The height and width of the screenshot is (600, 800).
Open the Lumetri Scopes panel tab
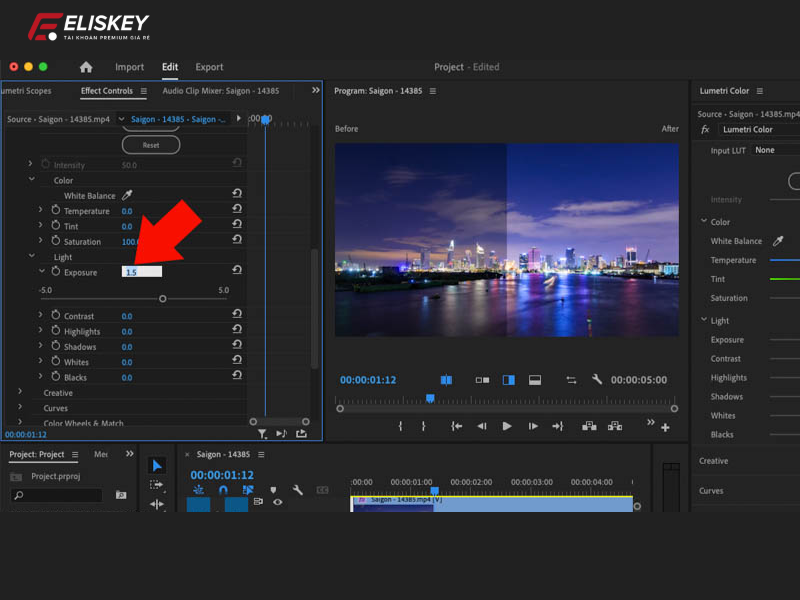point(25,90)
